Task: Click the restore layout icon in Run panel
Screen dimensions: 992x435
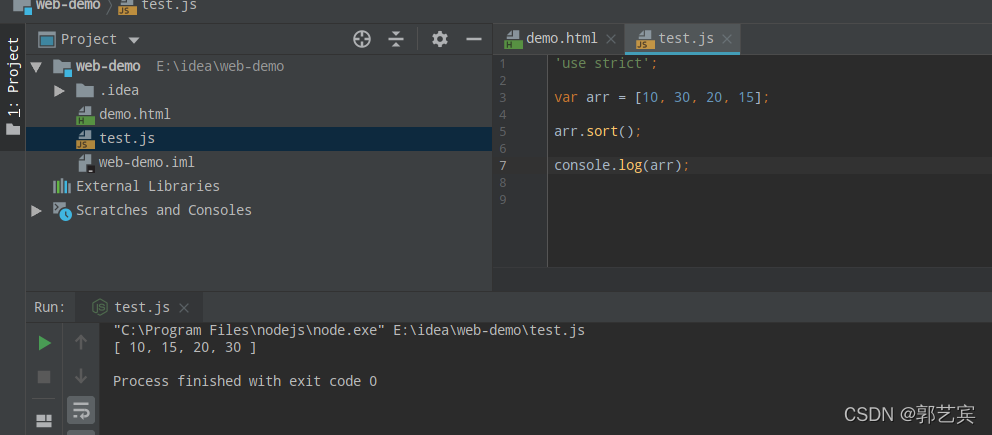Action: 44,420
